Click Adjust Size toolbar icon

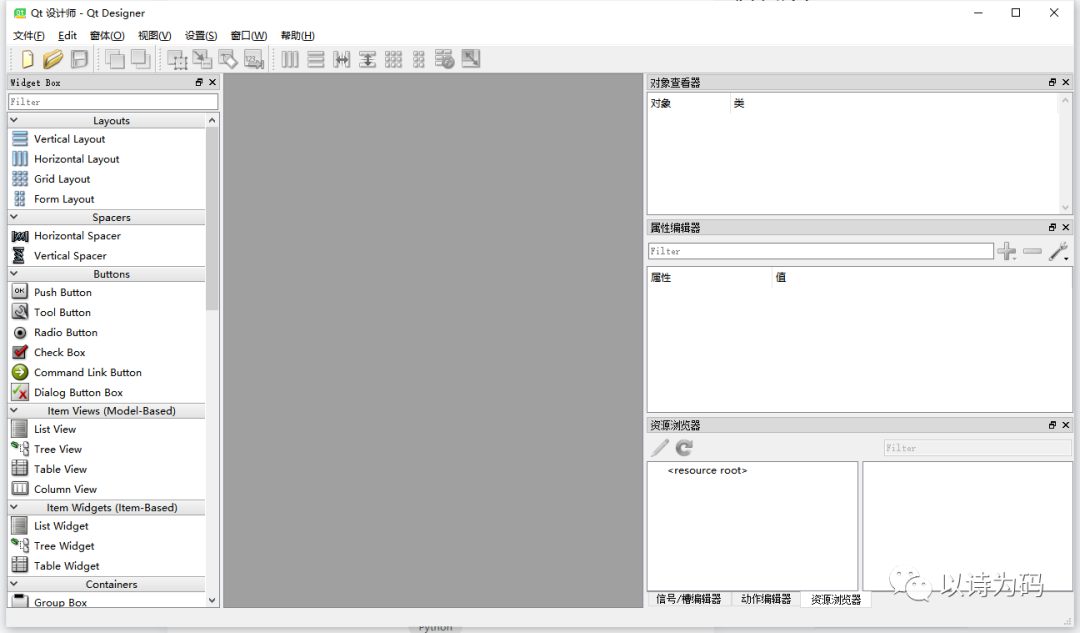(471, 59)
